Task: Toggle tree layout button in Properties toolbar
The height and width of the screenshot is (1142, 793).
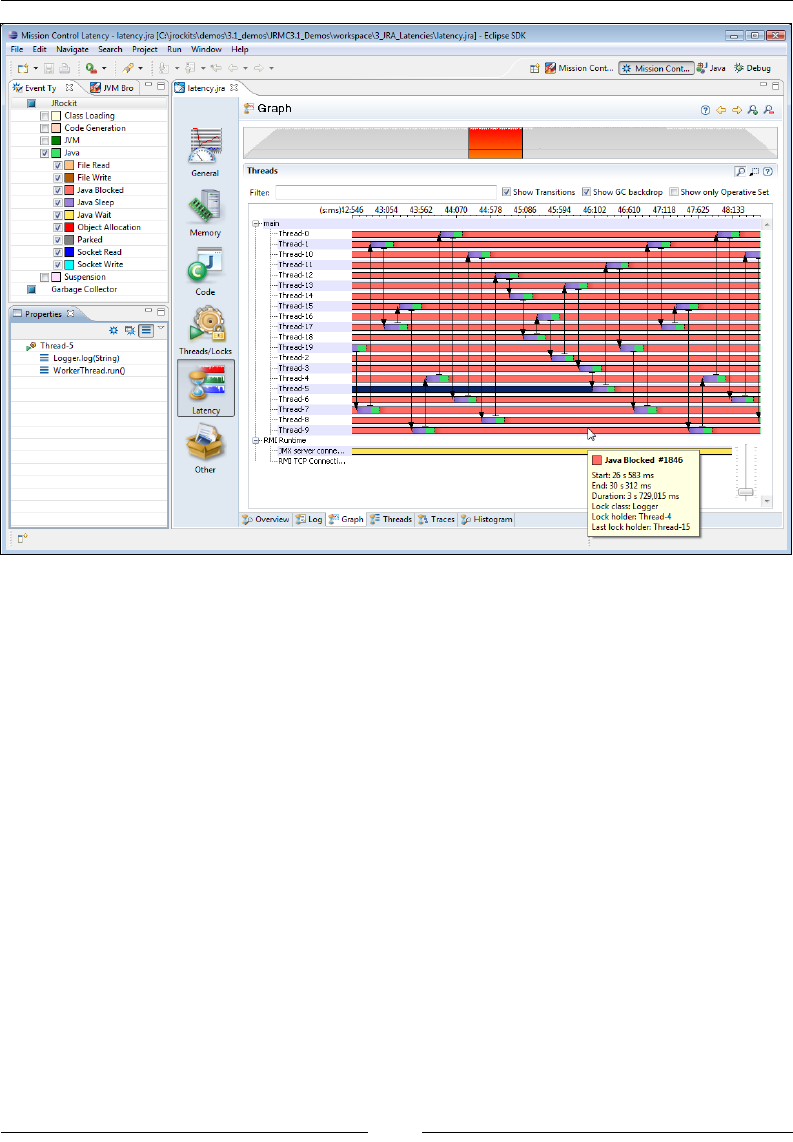Action: 146,330
